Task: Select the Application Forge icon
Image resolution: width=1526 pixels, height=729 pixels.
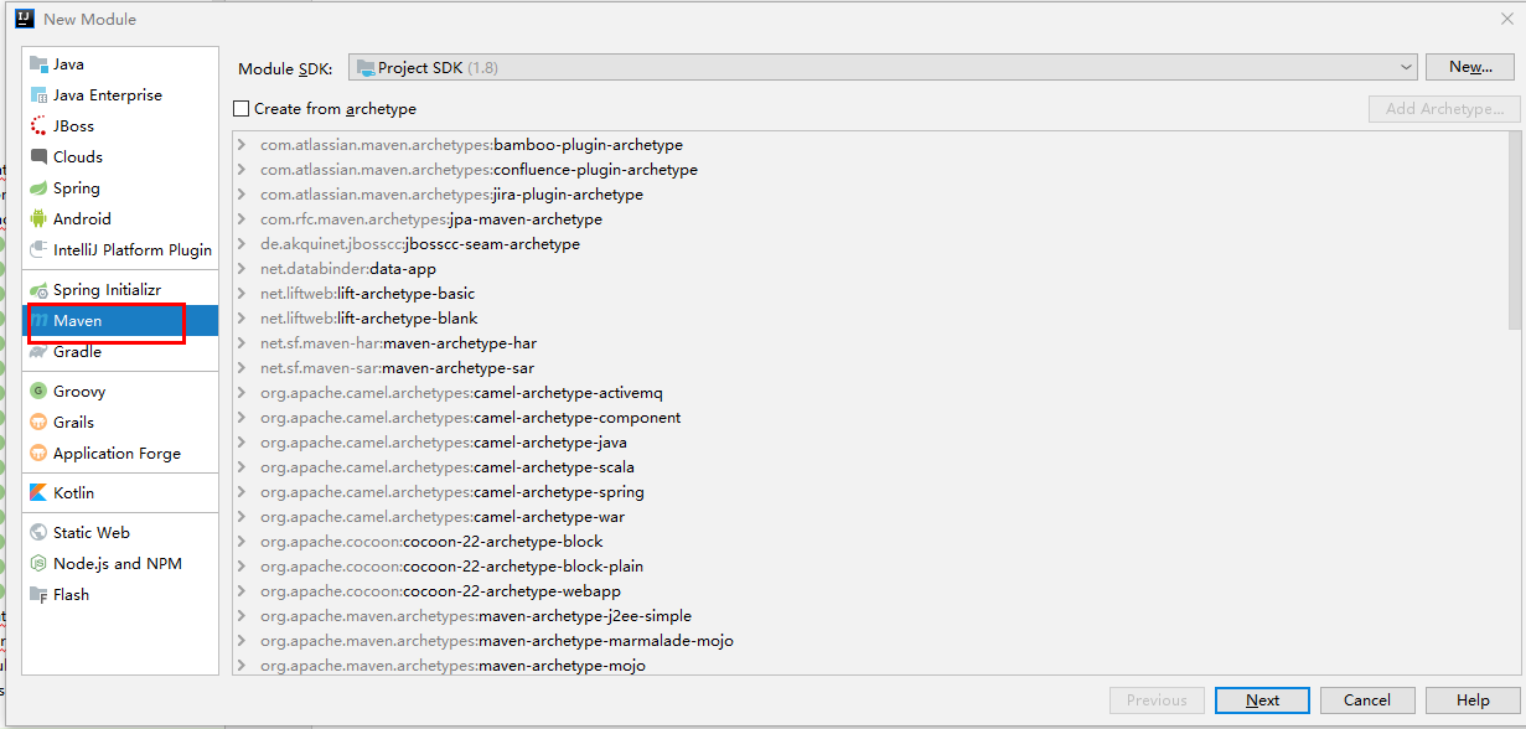Action: click(x=39, y=453)
